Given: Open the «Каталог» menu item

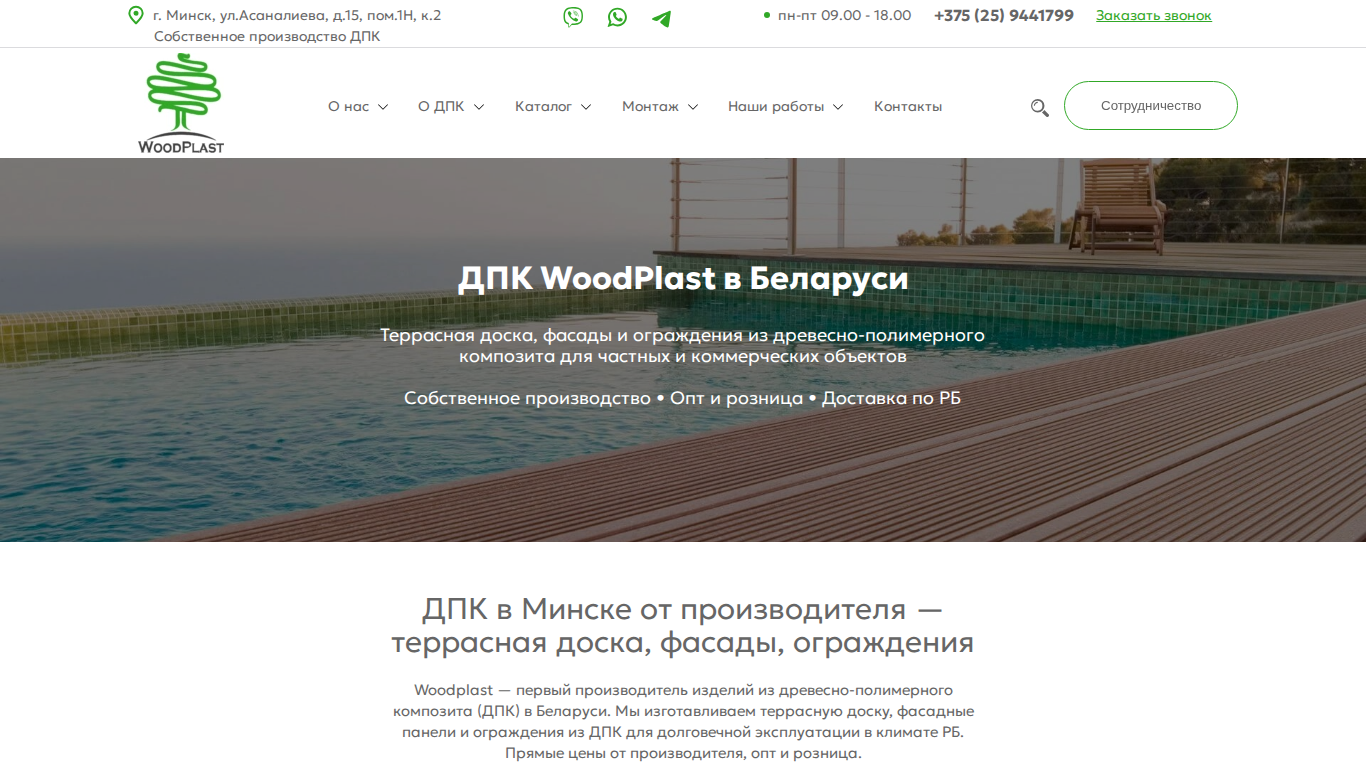Looking at the screenshot, I should pyautogui.click(x=543, y=106).
